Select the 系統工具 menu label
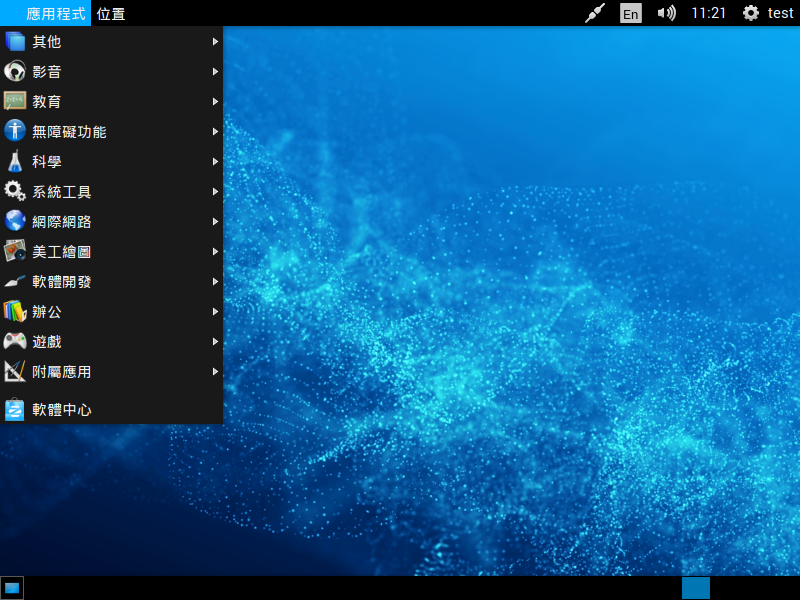 pos(62,191)
